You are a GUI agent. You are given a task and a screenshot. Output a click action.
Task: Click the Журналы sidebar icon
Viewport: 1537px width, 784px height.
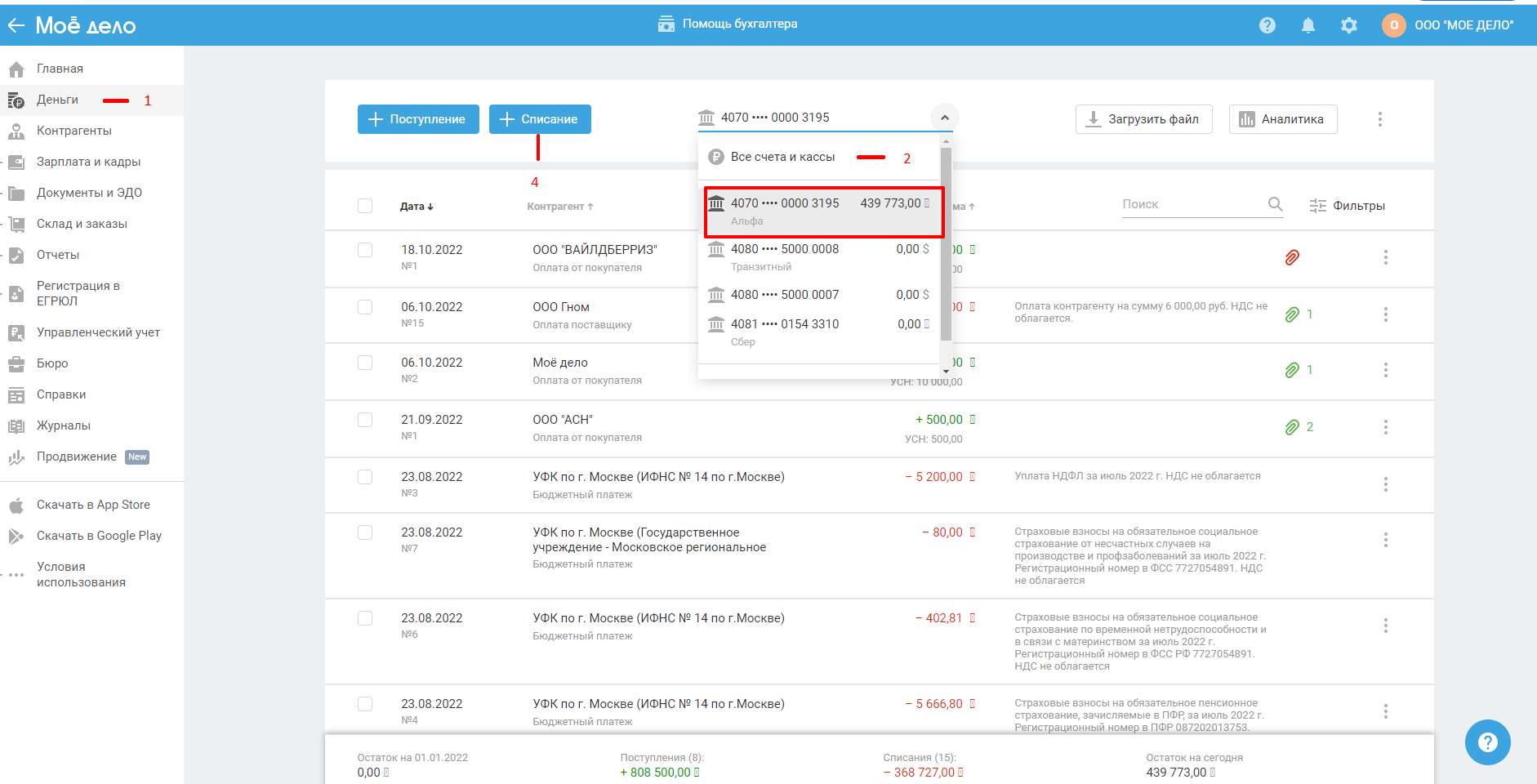pos(16,426)
